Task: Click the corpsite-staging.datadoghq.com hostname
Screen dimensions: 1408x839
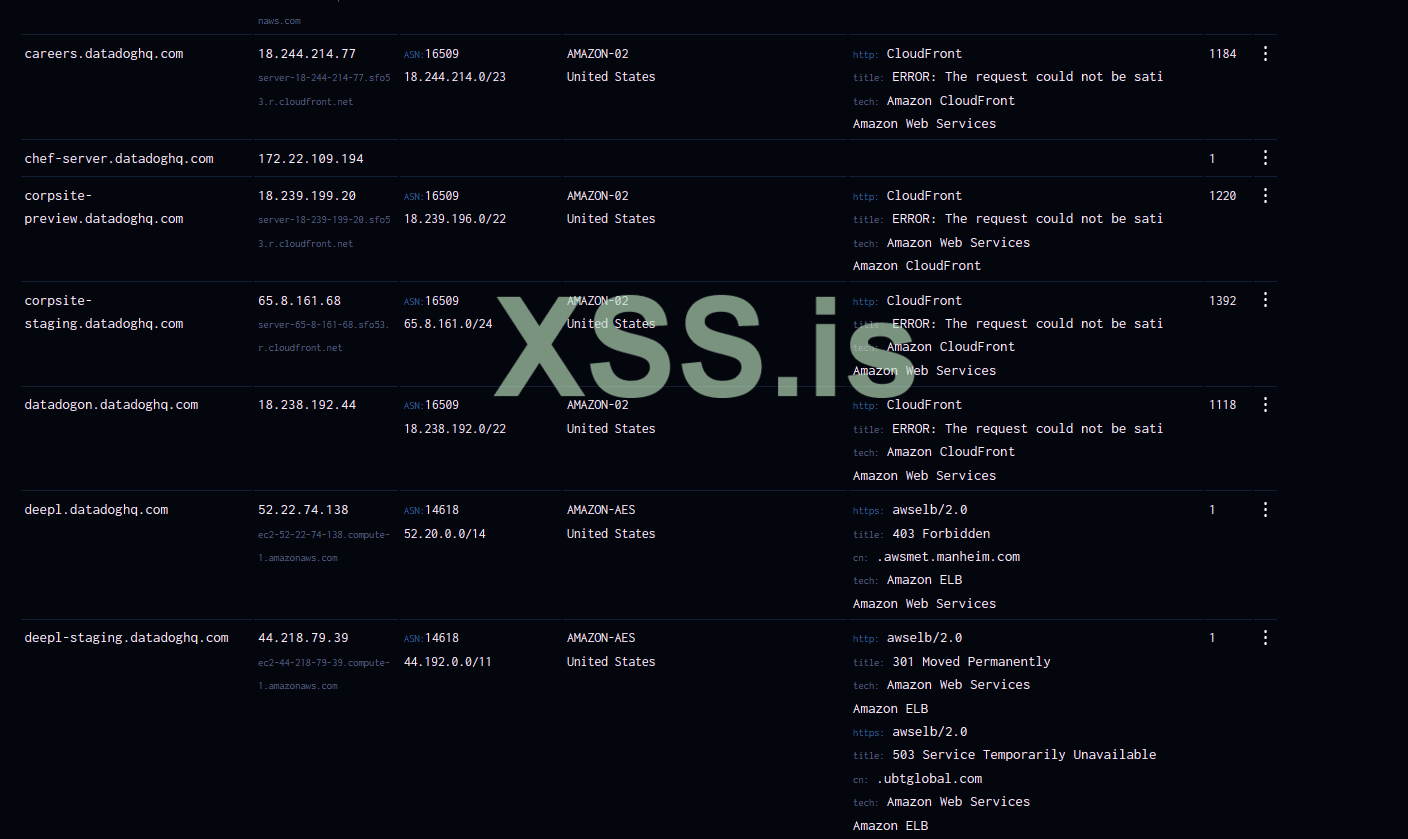Action: [x=104, y=312]
